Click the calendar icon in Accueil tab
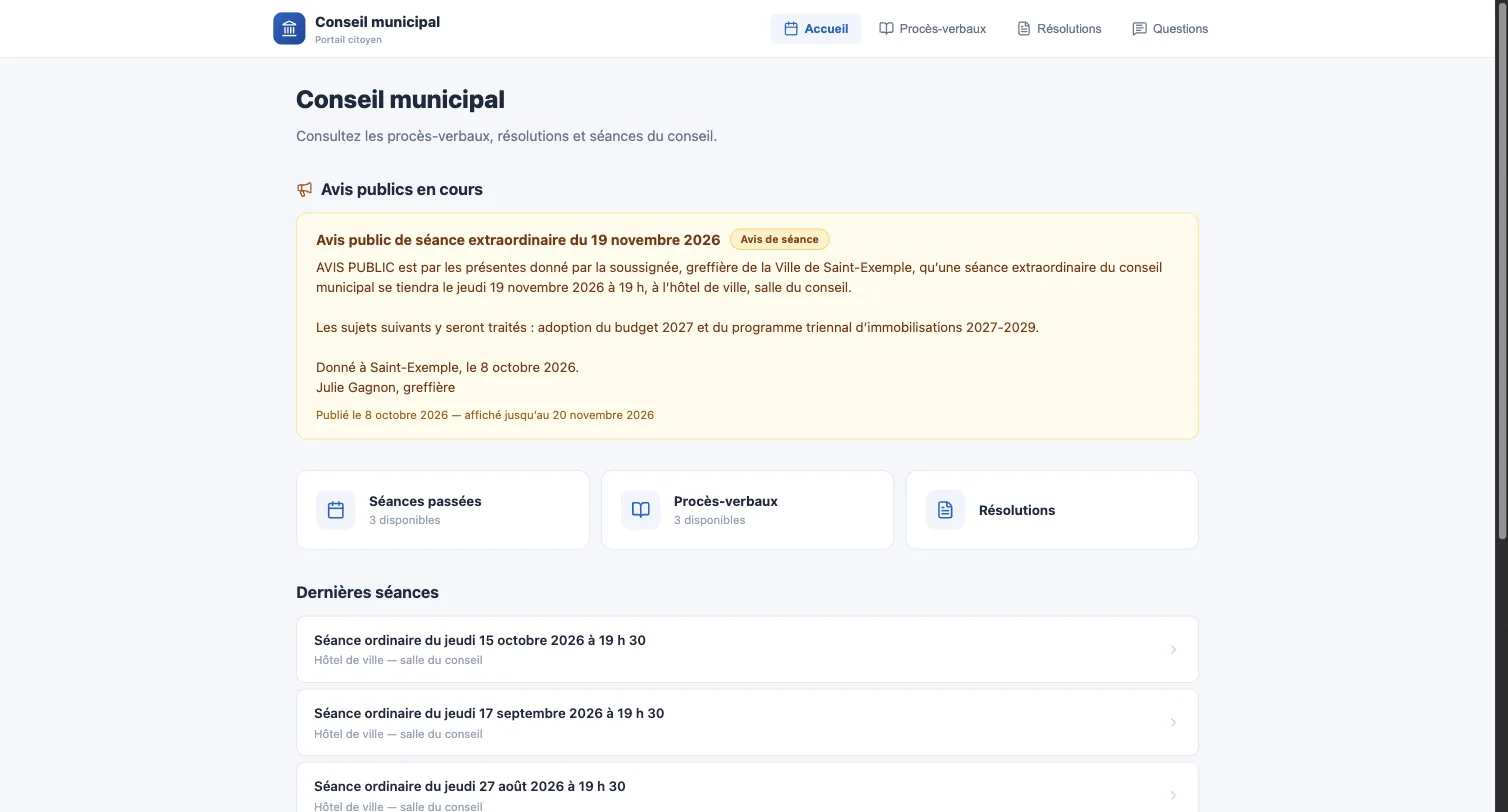 [x=791, y=29]
